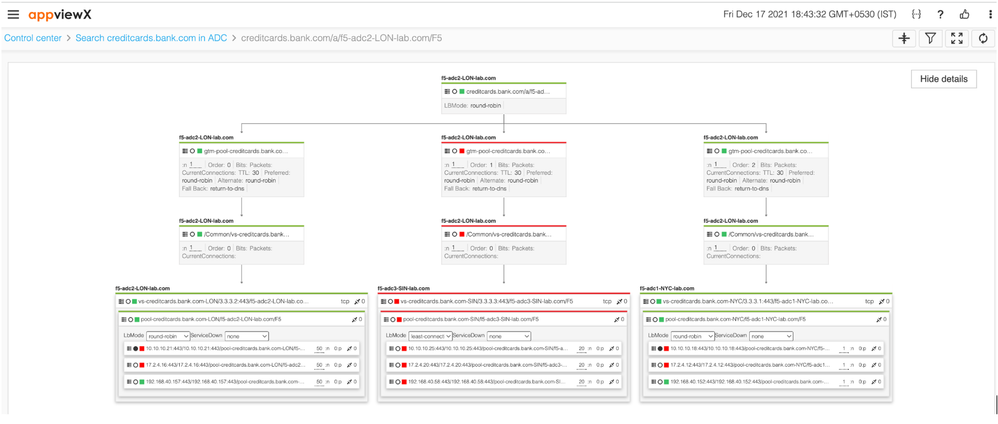Click red status square of 17.2.4.20:443 member
This screenshot has width=998, height=424.
pos(405,365)
